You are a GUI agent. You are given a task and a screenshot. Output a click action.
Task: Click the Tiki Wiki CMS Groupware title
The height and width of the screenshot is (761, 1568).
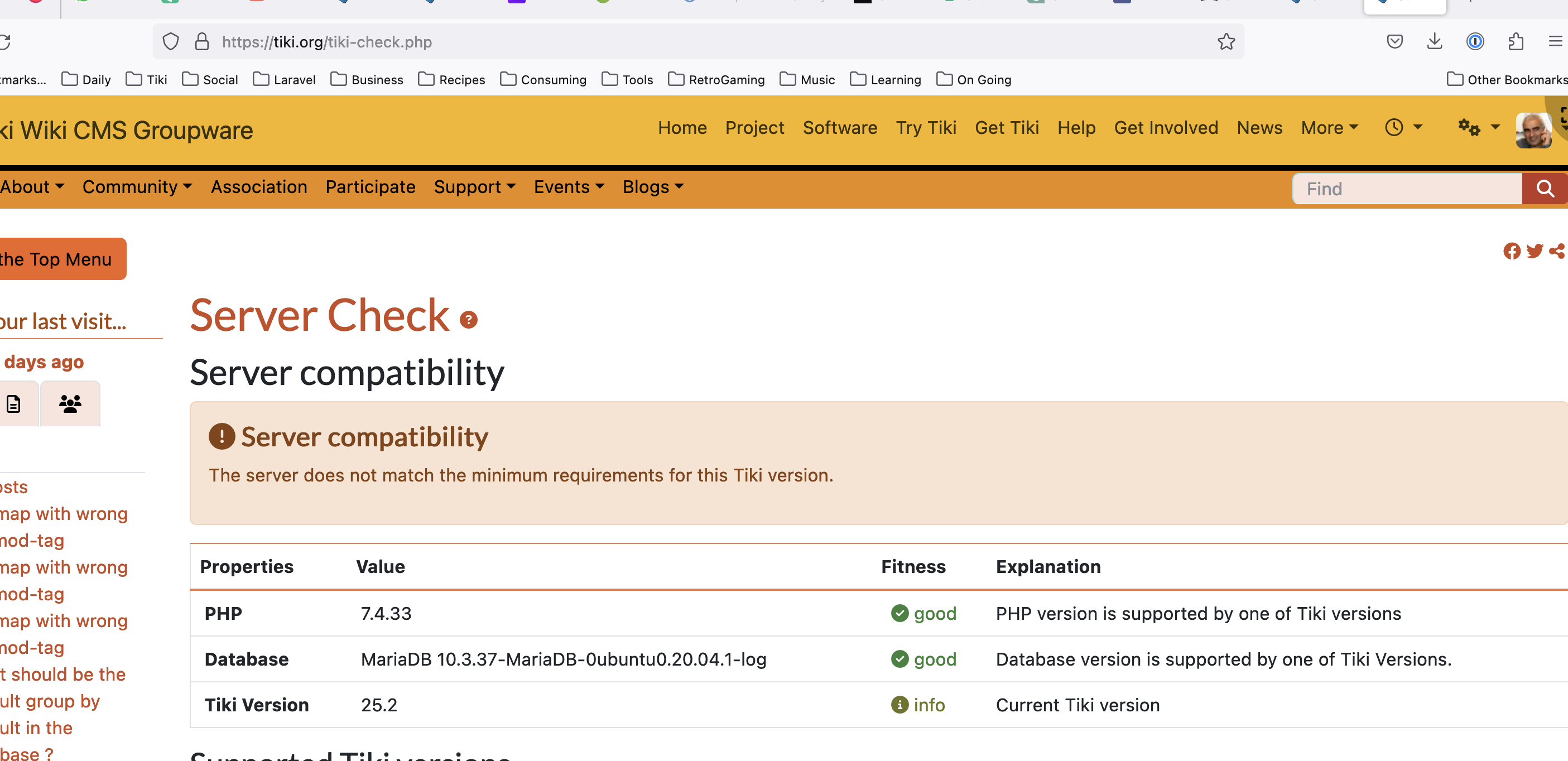coord(126,131)
